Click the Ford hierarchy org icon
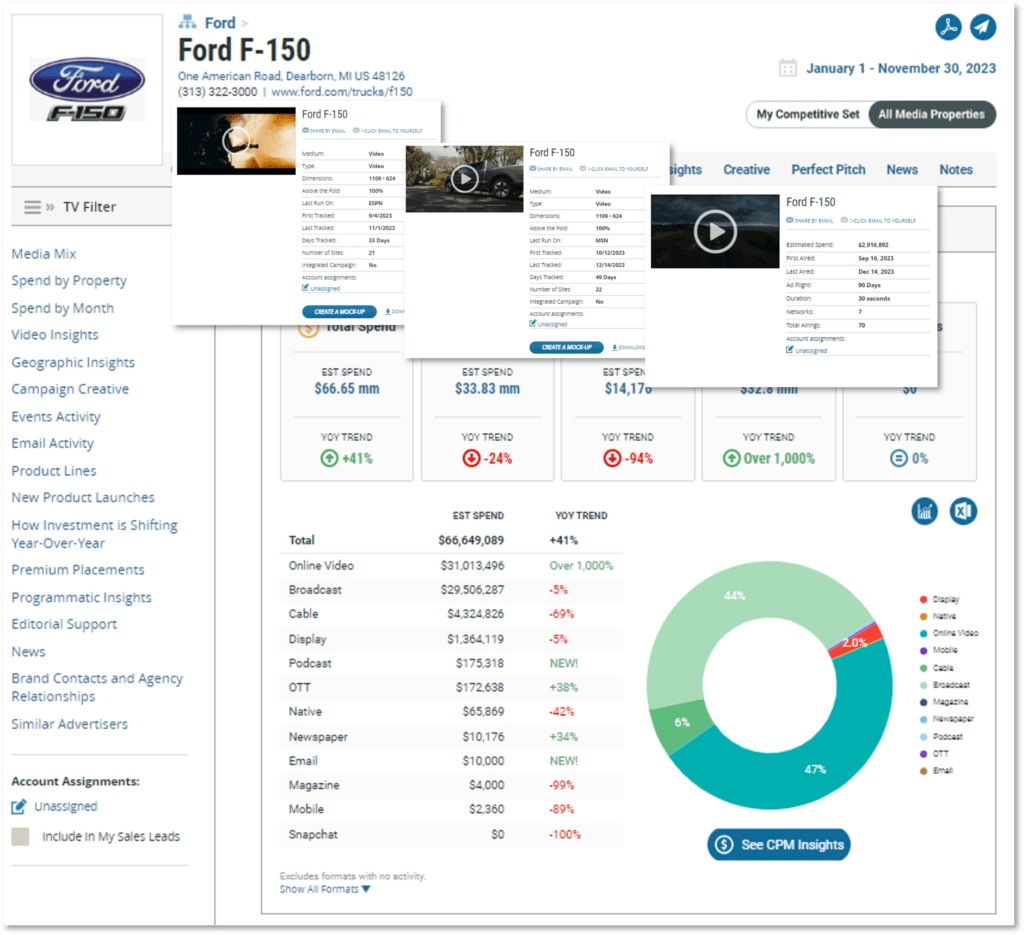 point(187,22)
